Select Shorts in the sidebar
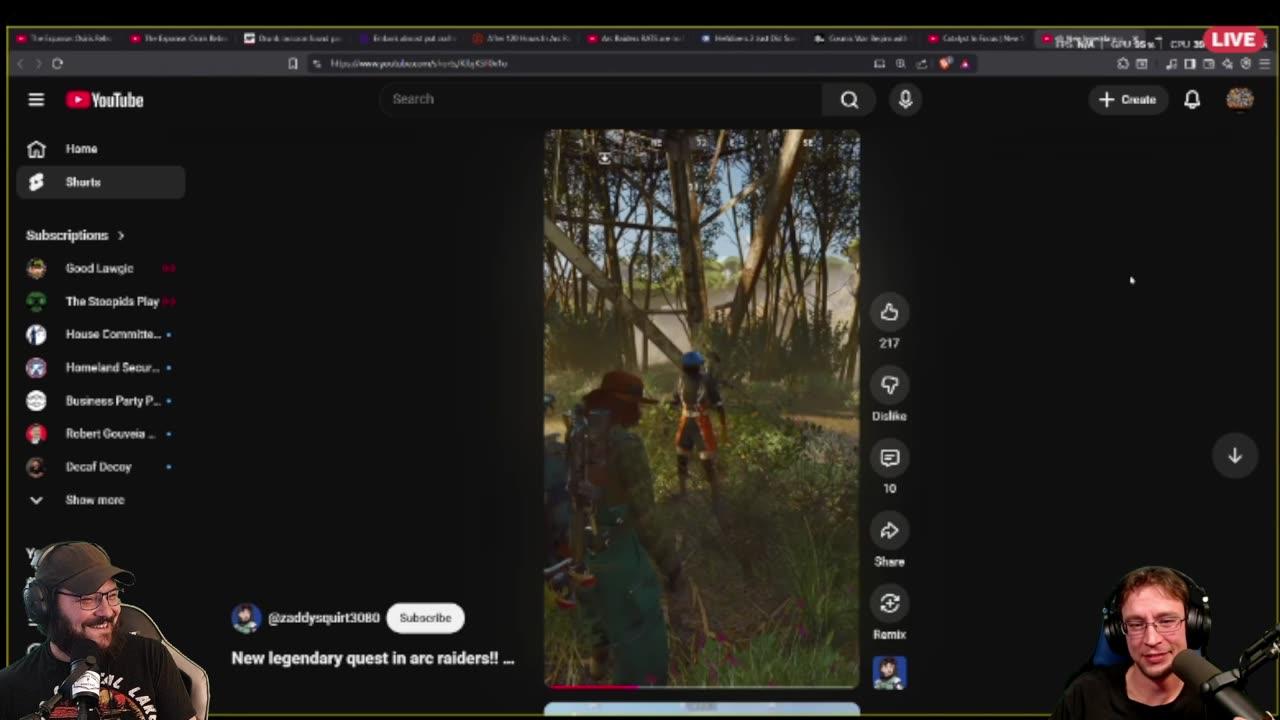 (83, 182)
